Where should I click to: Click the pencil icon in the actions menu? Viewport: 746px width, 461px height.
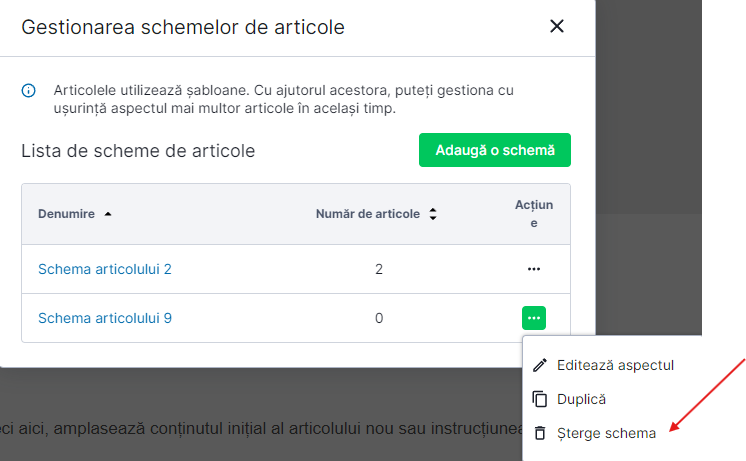point(540,365)
